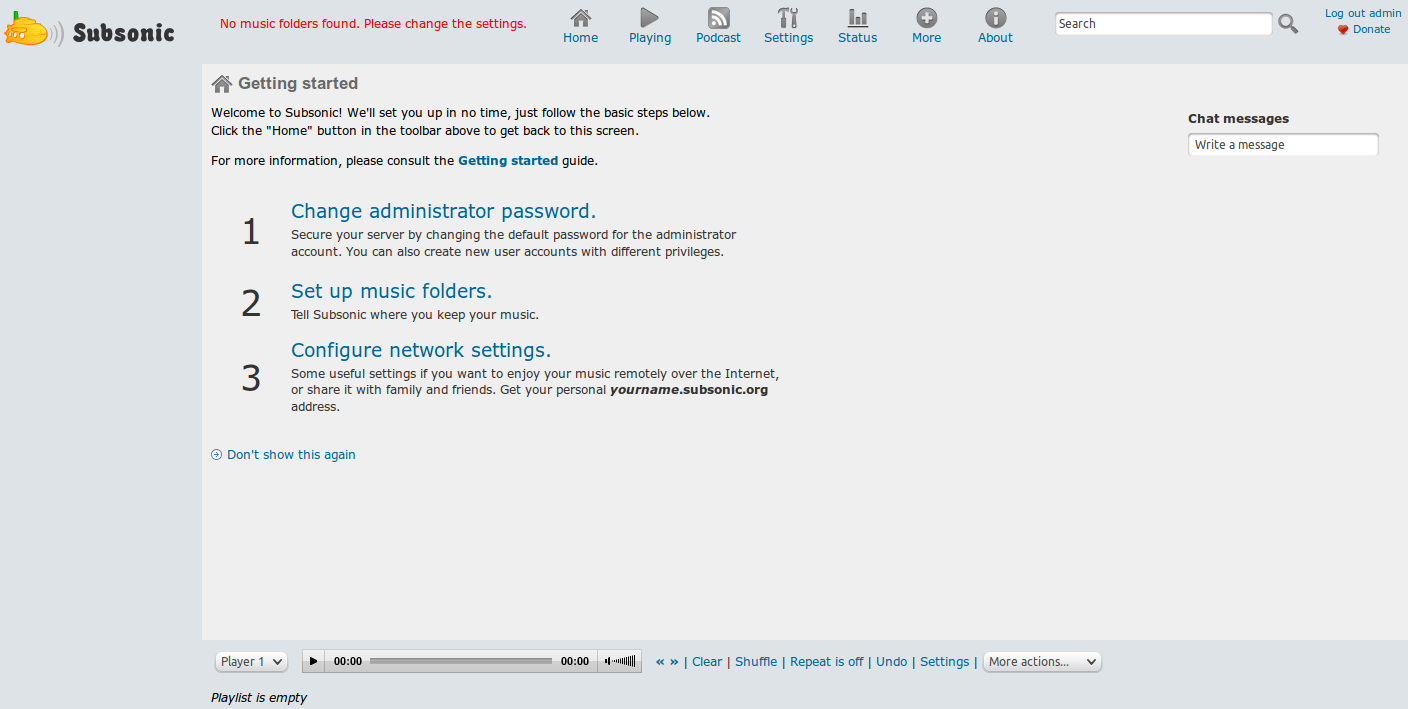Skip to next track with » arrow
1408x709 pixels.
point(674,662)
